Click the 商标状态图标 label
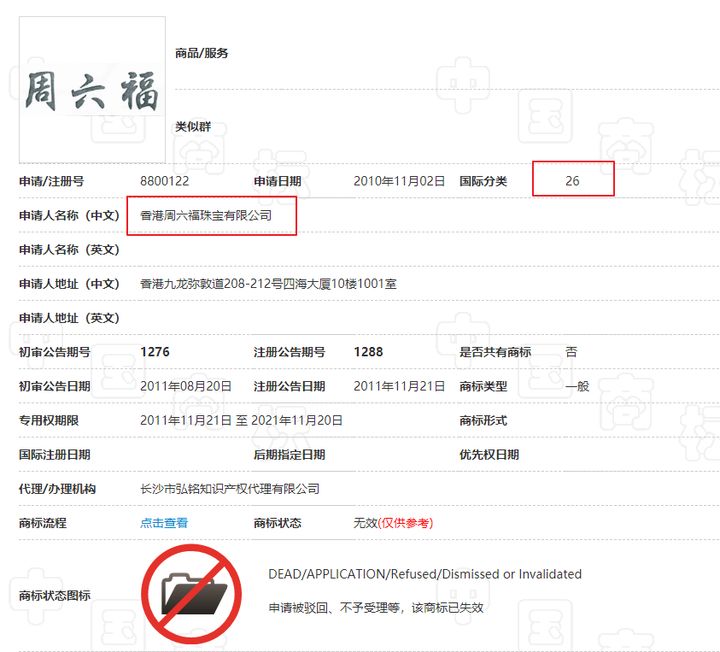720x652 pixels. (x=55, y=596)
